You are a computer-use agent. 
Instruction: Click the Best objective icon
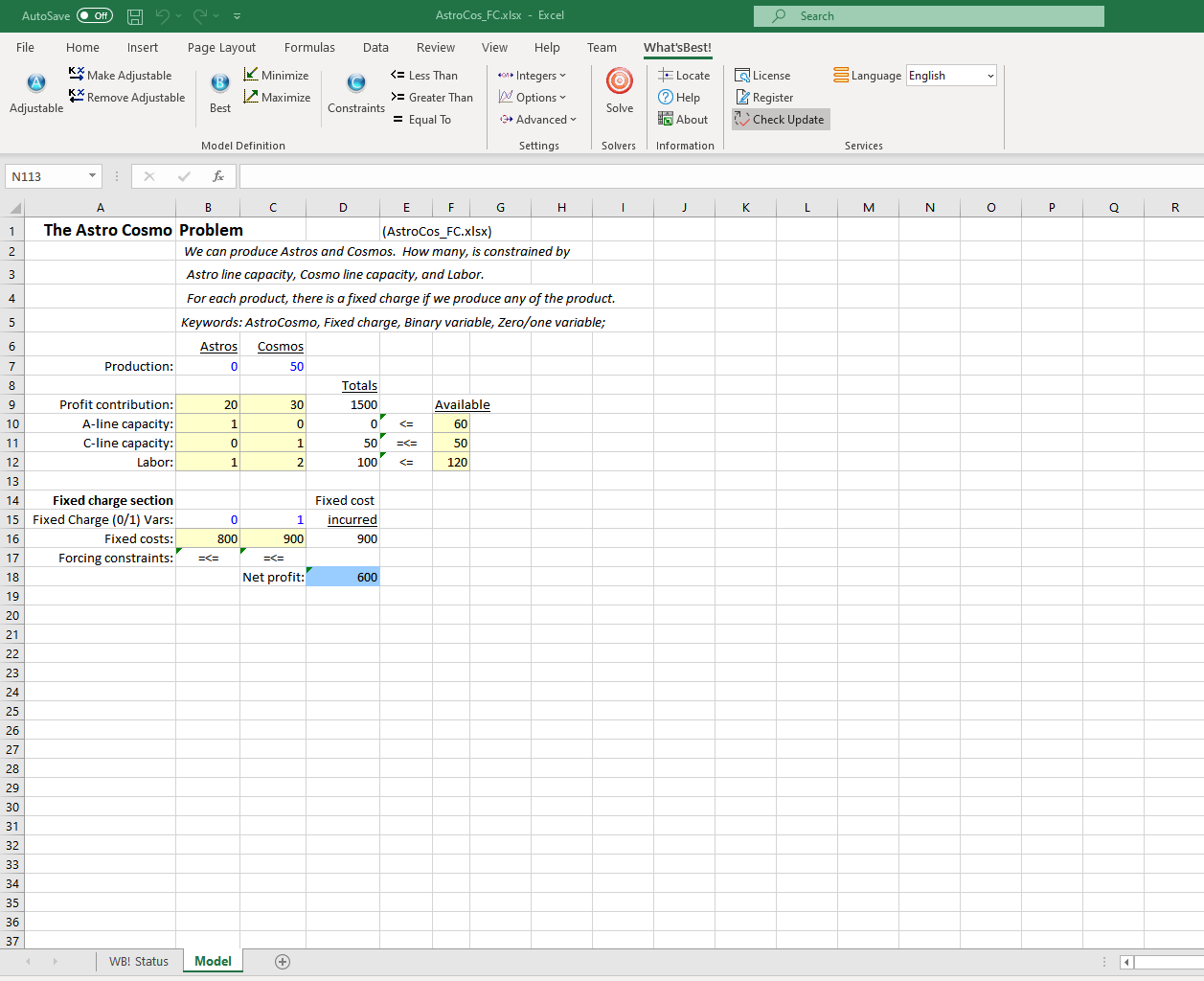click(x=220, y=83)
